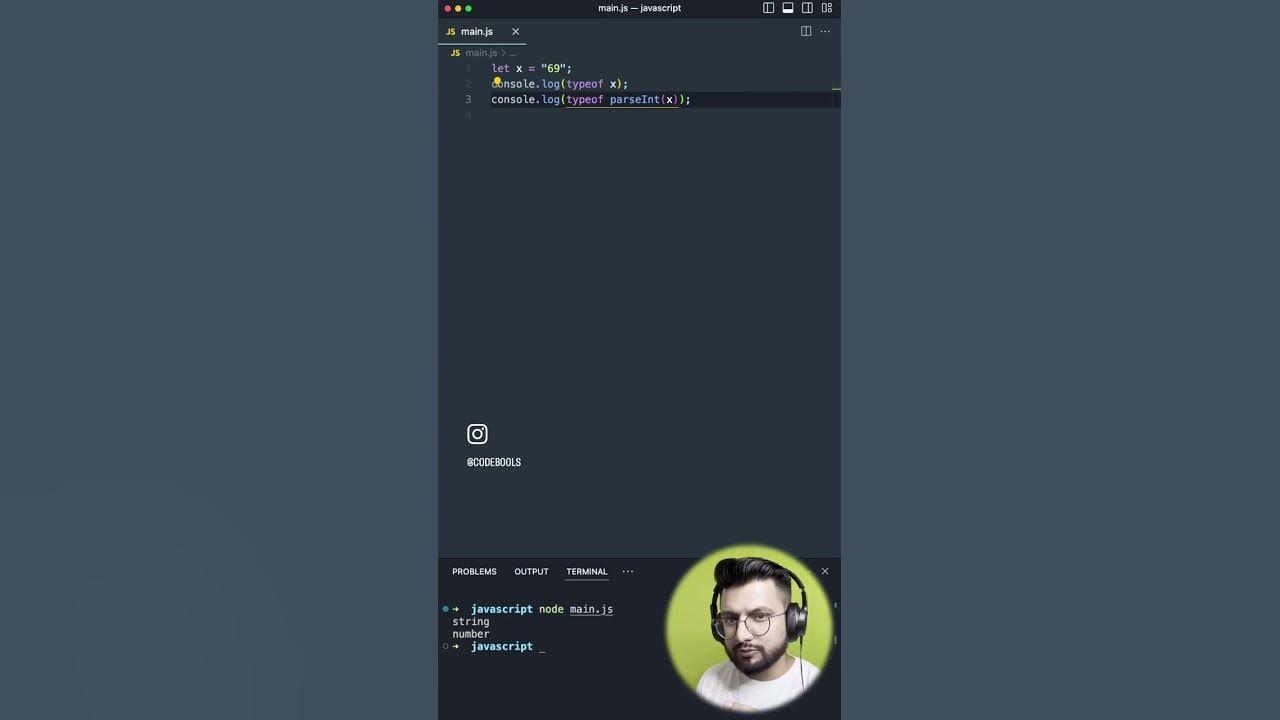Image resolution: width=1280 pixels, height=720 pixels.
Task: Toggle the primary sidebar layout icon
Action: (x=768, y=8)
